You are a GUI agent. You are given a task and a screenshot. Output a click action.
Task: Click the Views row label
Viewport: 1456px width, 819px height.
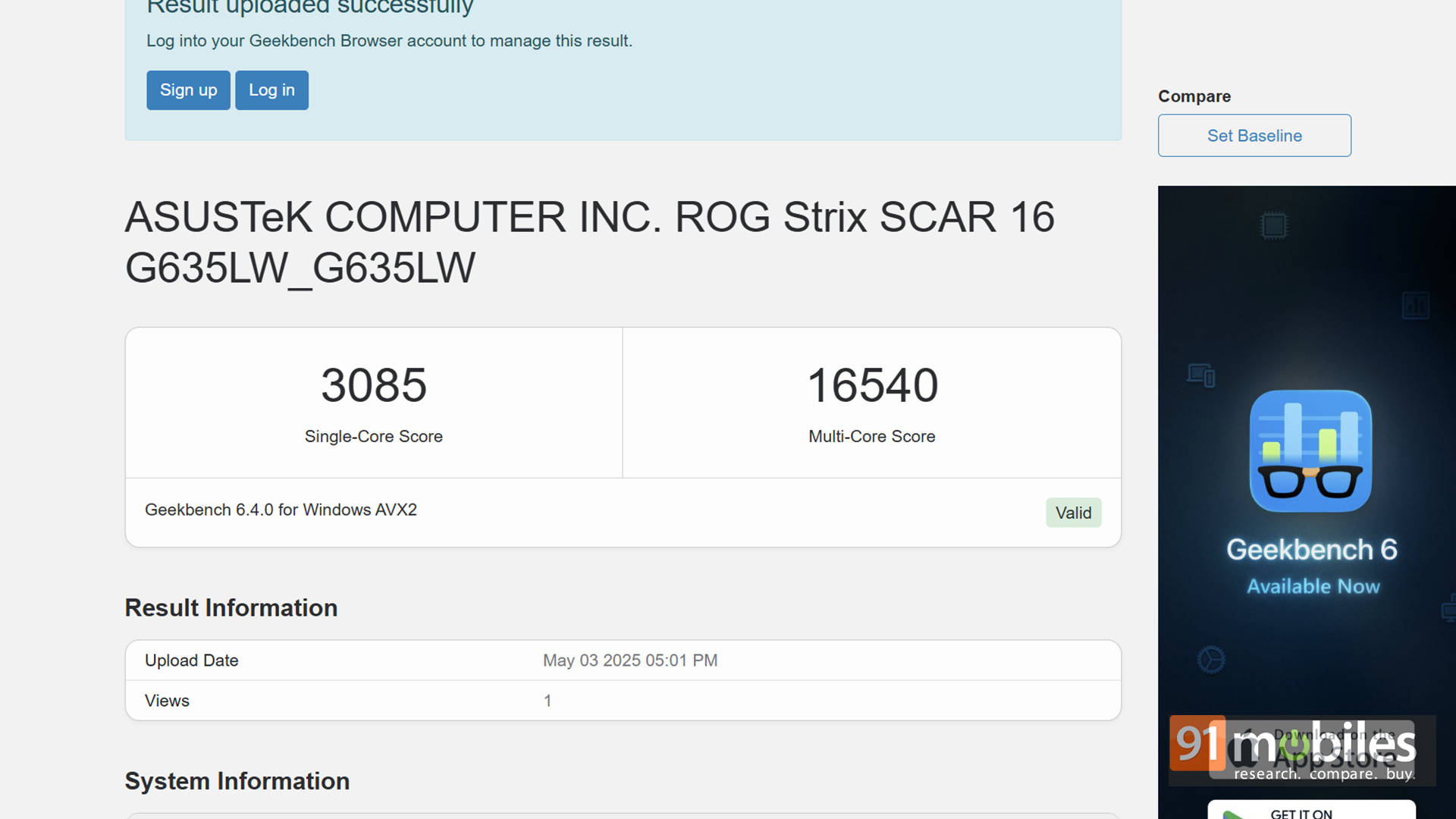pyautogui.click(x=167, y=701)
